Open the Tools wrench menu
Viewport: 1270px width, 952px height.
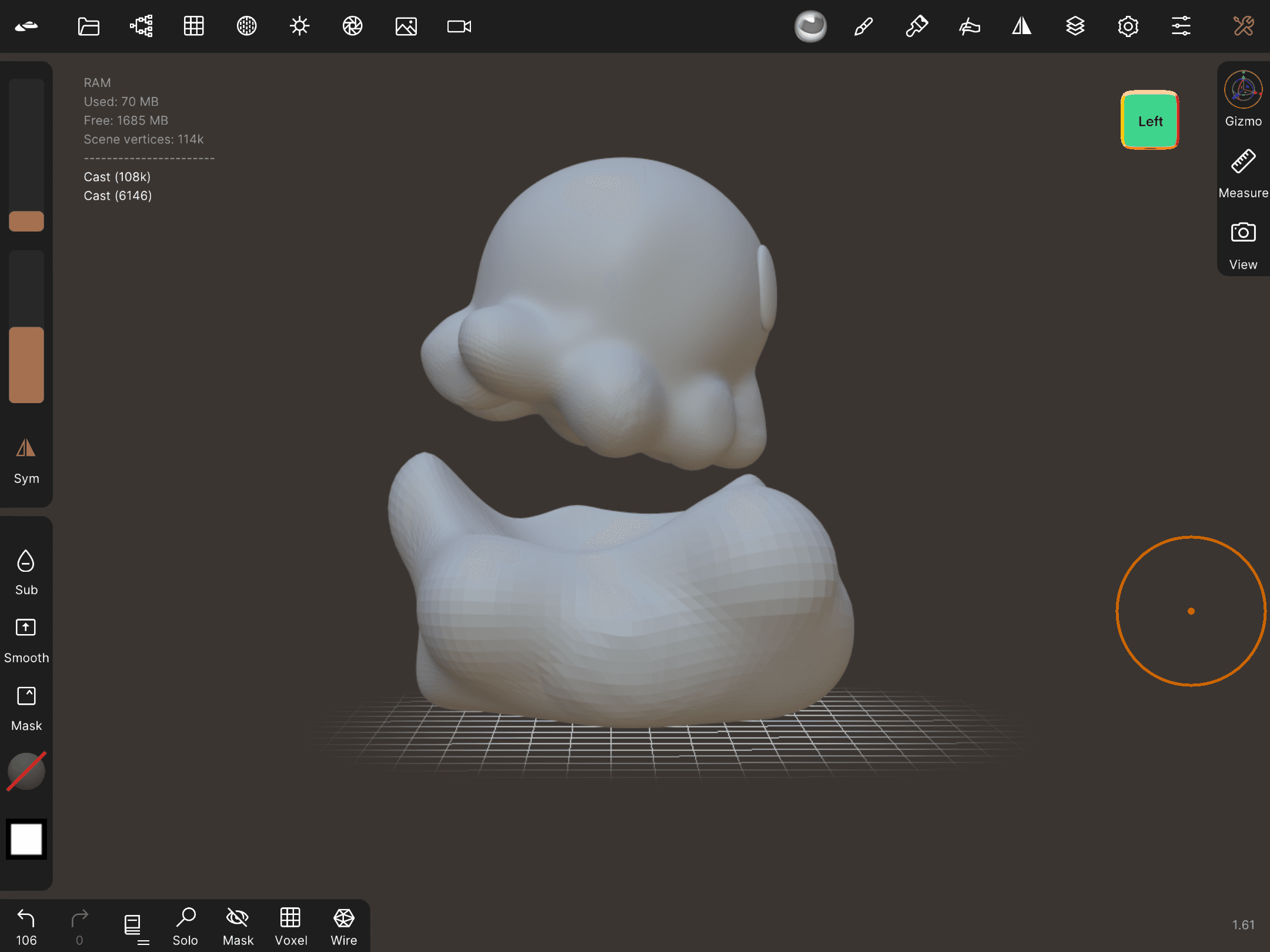pyautogui.click(x=1243, y=26)
